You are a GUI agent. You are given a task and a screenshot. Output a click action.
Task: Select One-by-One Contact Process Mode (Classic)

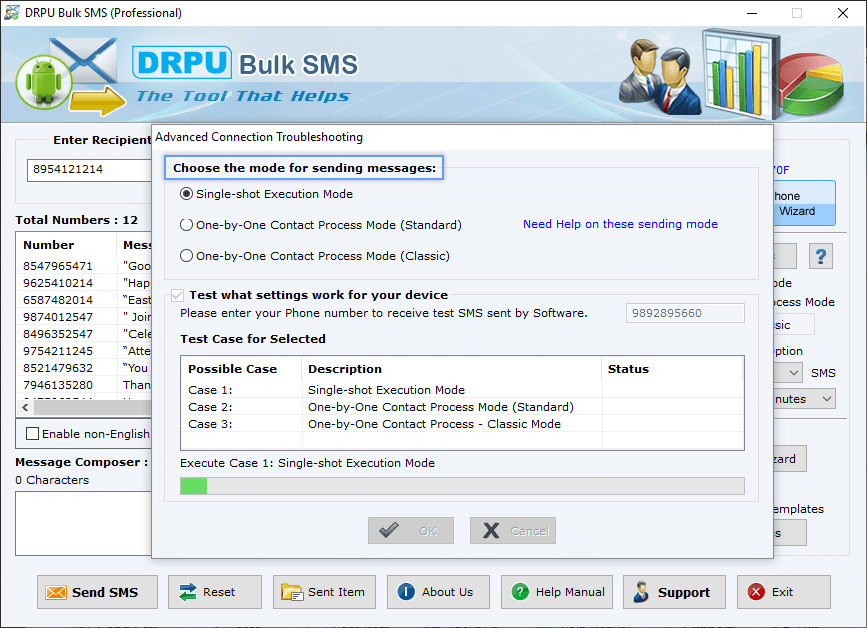(187, 256)
